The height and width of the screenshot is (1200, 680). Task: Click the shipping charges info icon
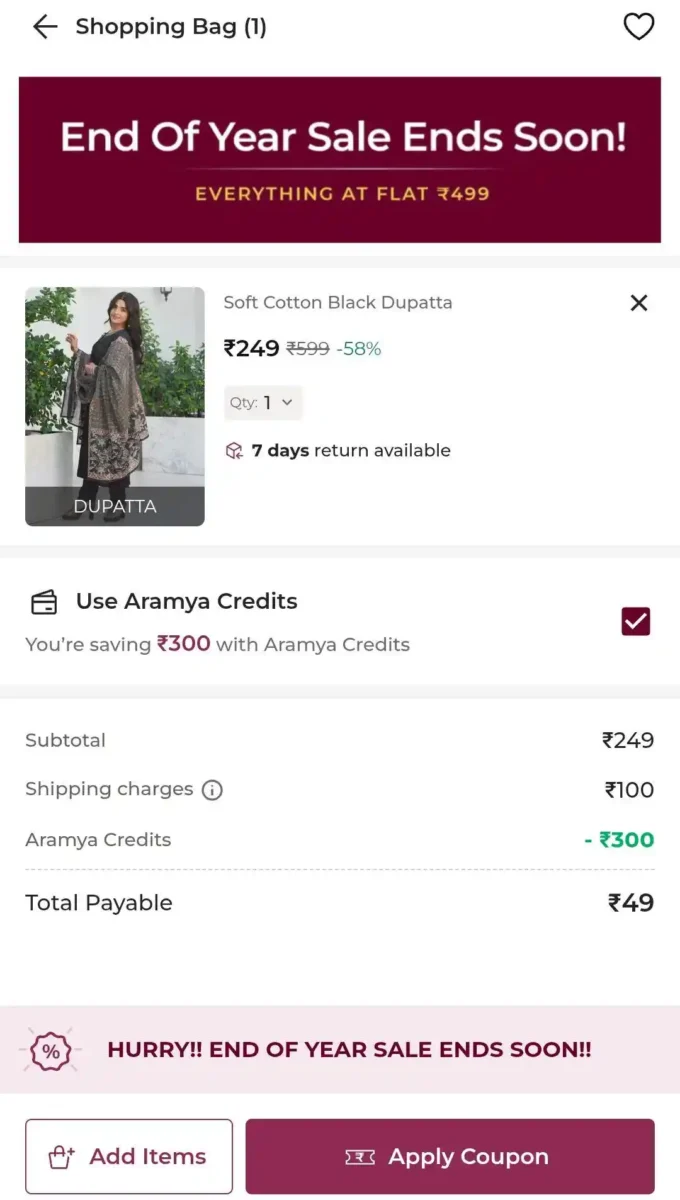[x=211, y=790]
